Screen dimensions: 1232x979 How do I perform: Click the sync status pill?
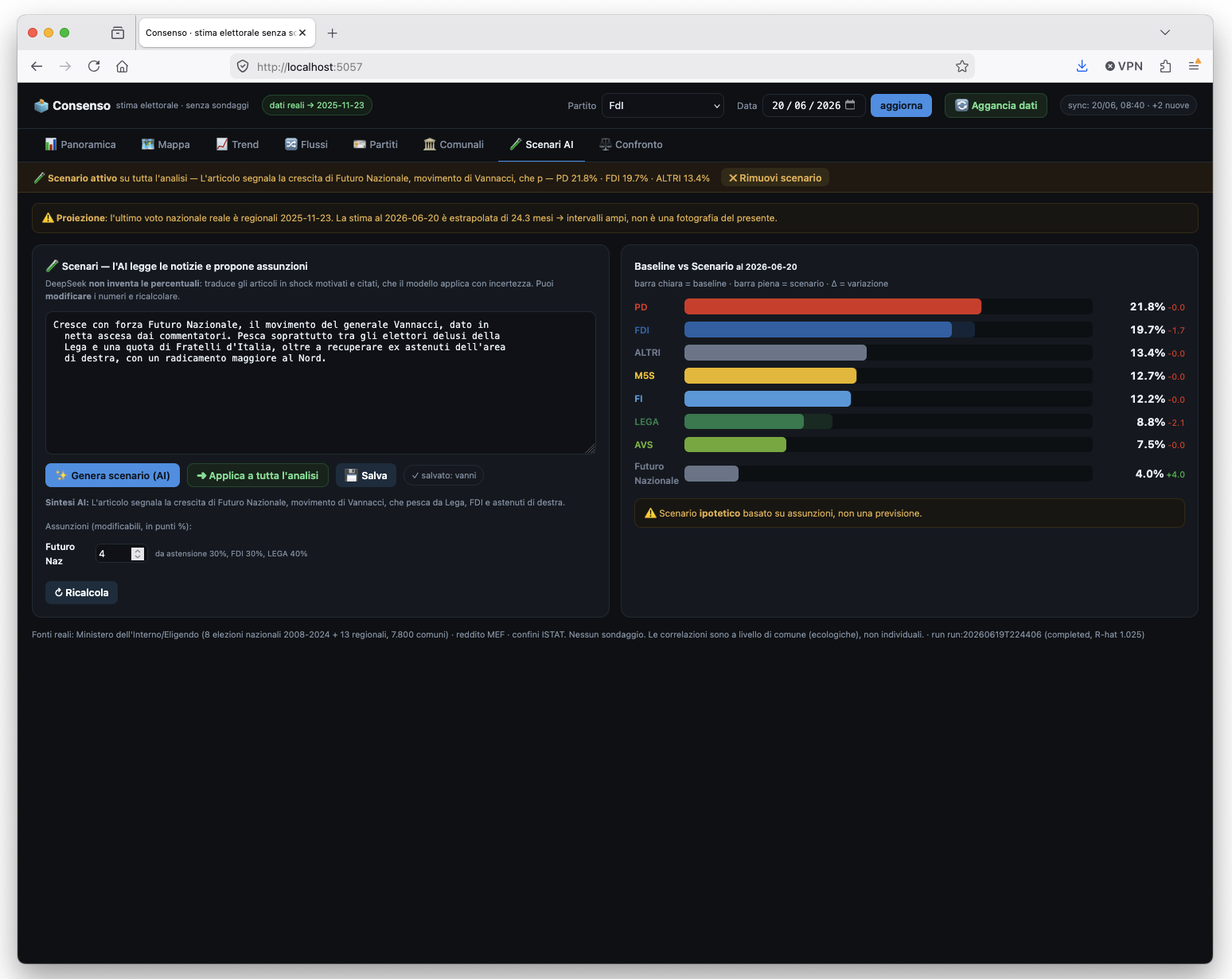tap(1128, 105)
